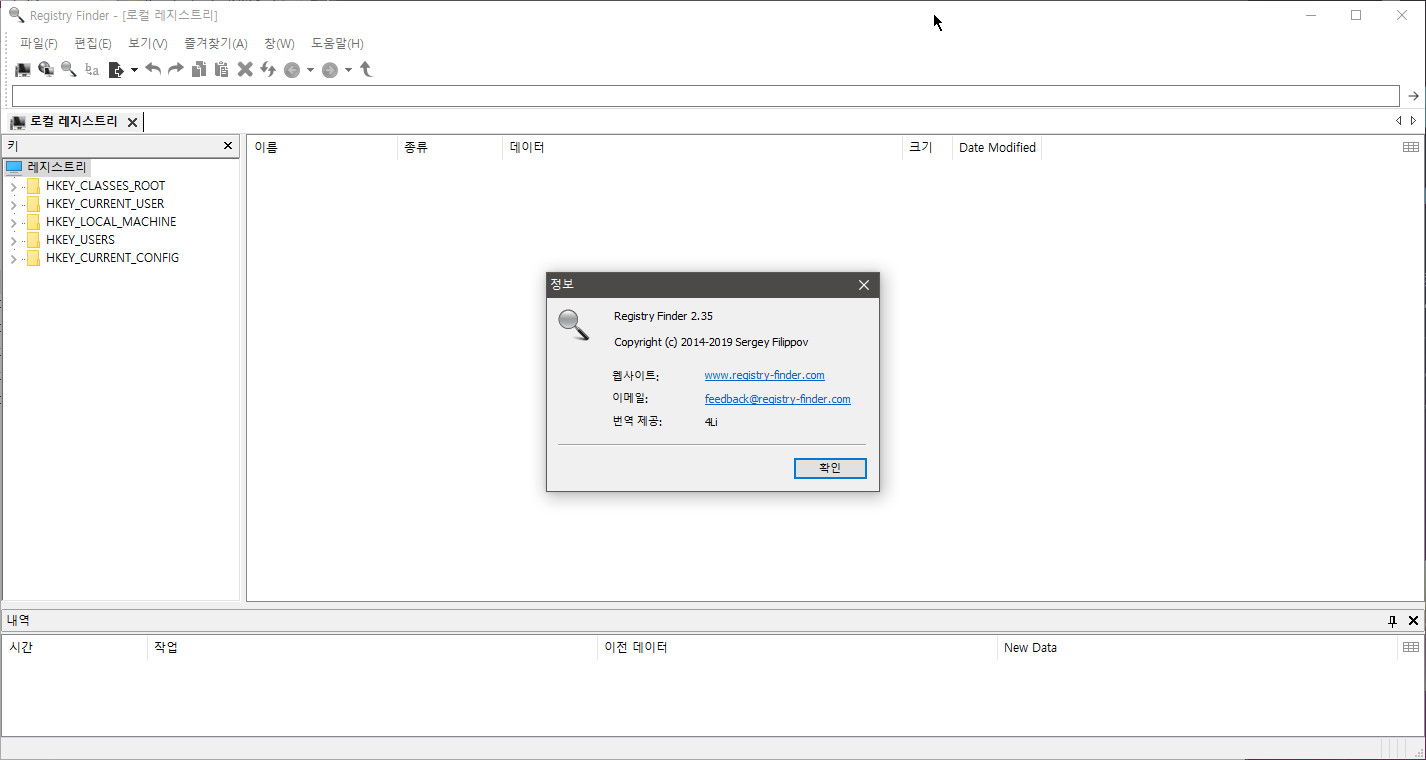Open the Export icon dropdown arrow

[x=134, y=70]
